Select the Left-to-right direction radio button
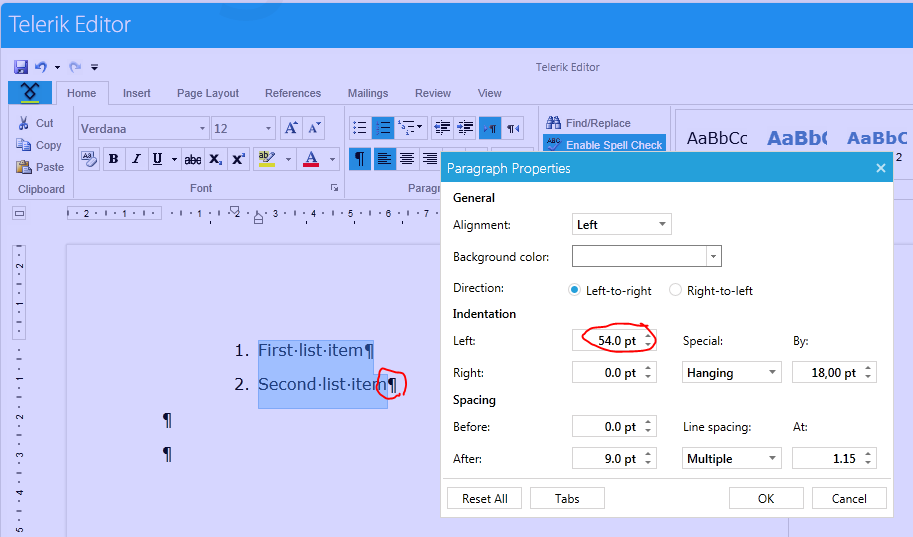The image size is (913, 537). click(575, 290)
